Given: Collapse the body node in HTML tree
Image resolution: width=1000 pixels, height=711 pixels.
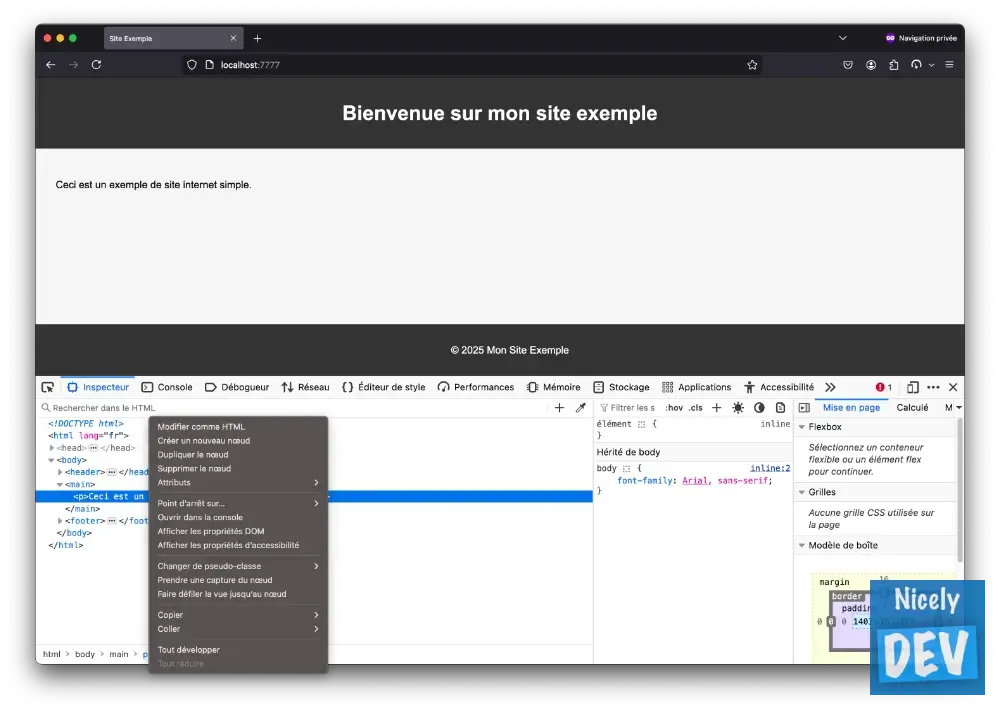Looking at the screenshot, I should tap(51, 460).
